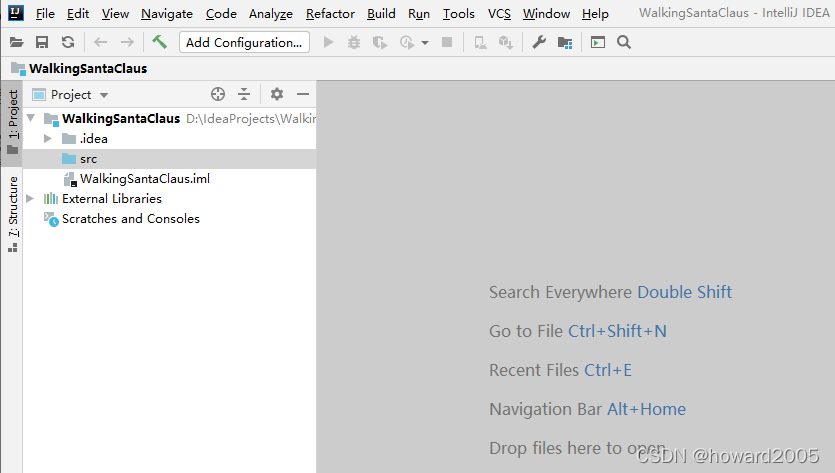Open Project panel gear options
The width and height of the screenshot is (835, 473).
(276, 94)
